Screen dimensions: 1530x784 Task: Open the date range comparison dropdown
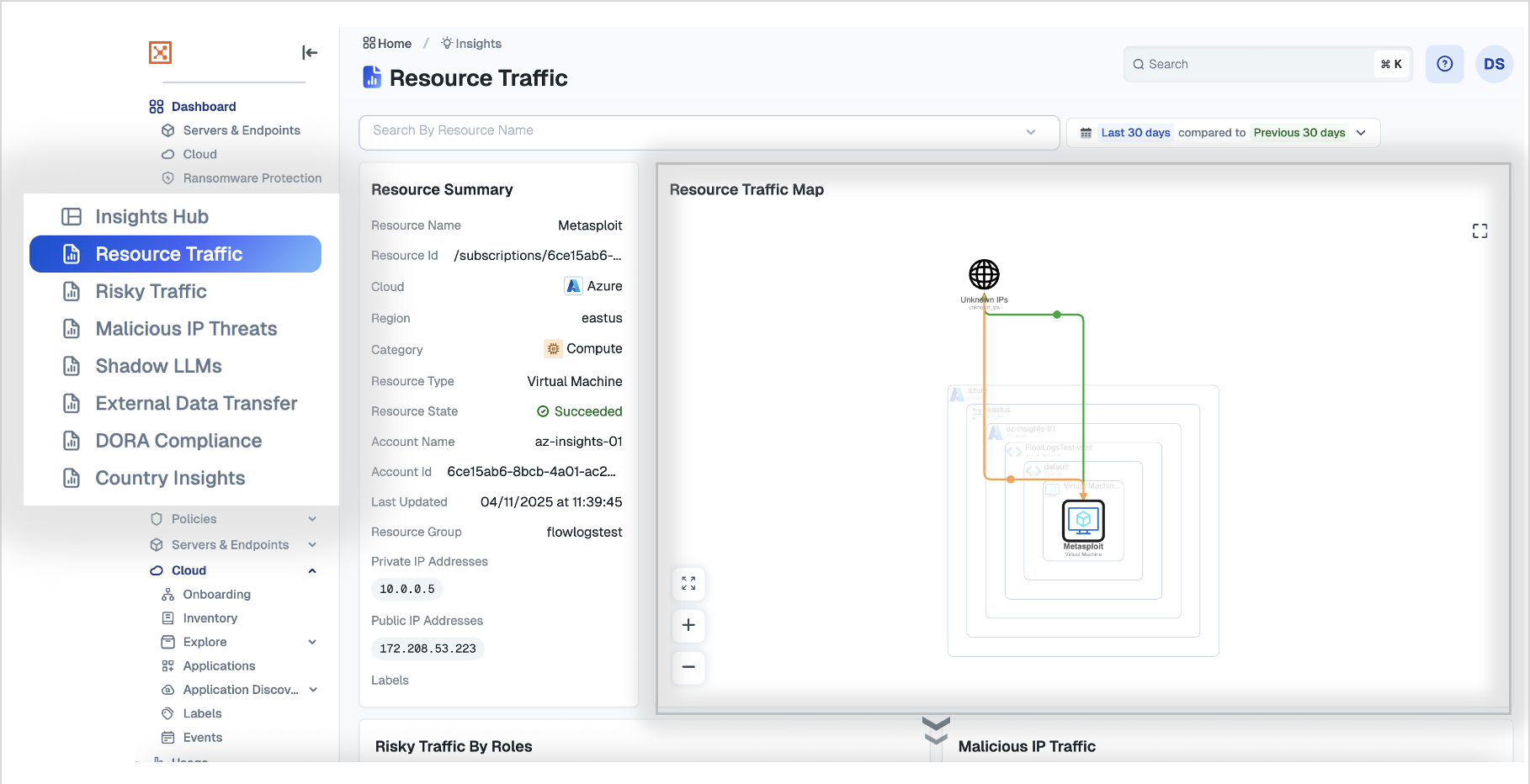[1223, 133]
